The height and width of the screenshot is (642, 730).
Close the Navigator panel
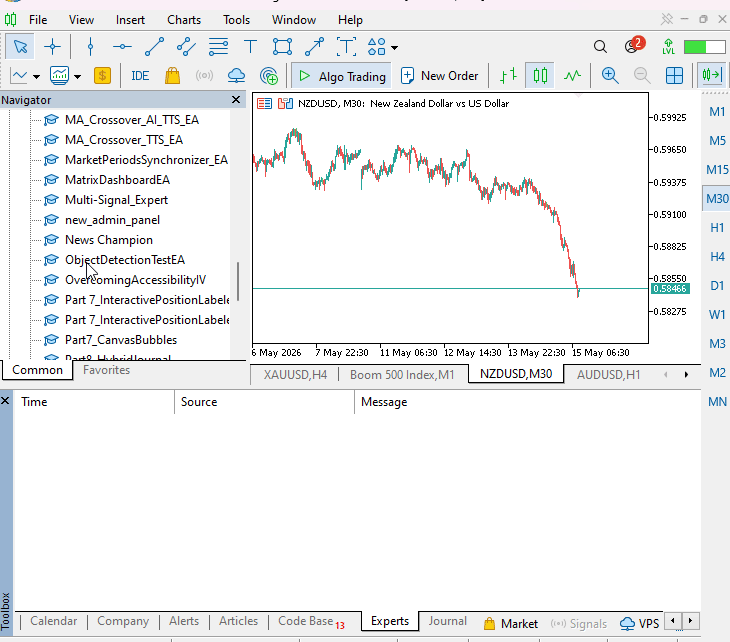236,100
